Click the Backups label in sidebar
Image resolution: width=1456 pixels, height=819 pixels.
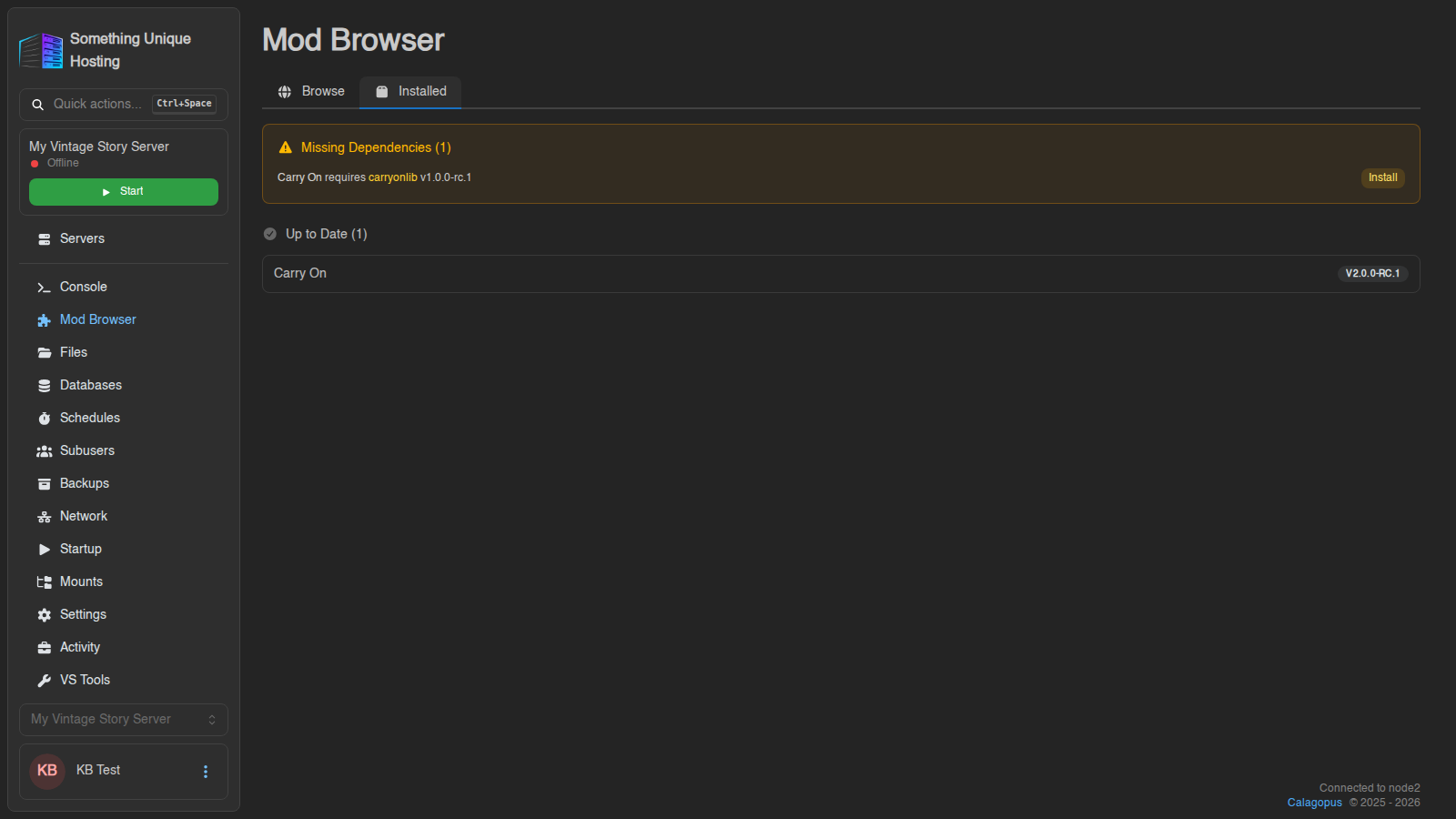(x=85, y=483)
